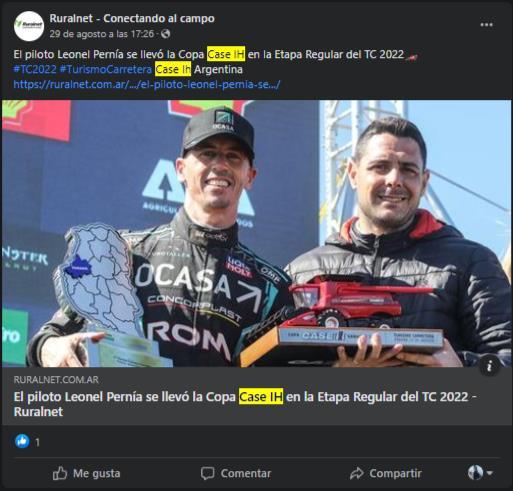
Task: Open the podium photo of Leonel Pernía
Action: [x=256, y=233]
